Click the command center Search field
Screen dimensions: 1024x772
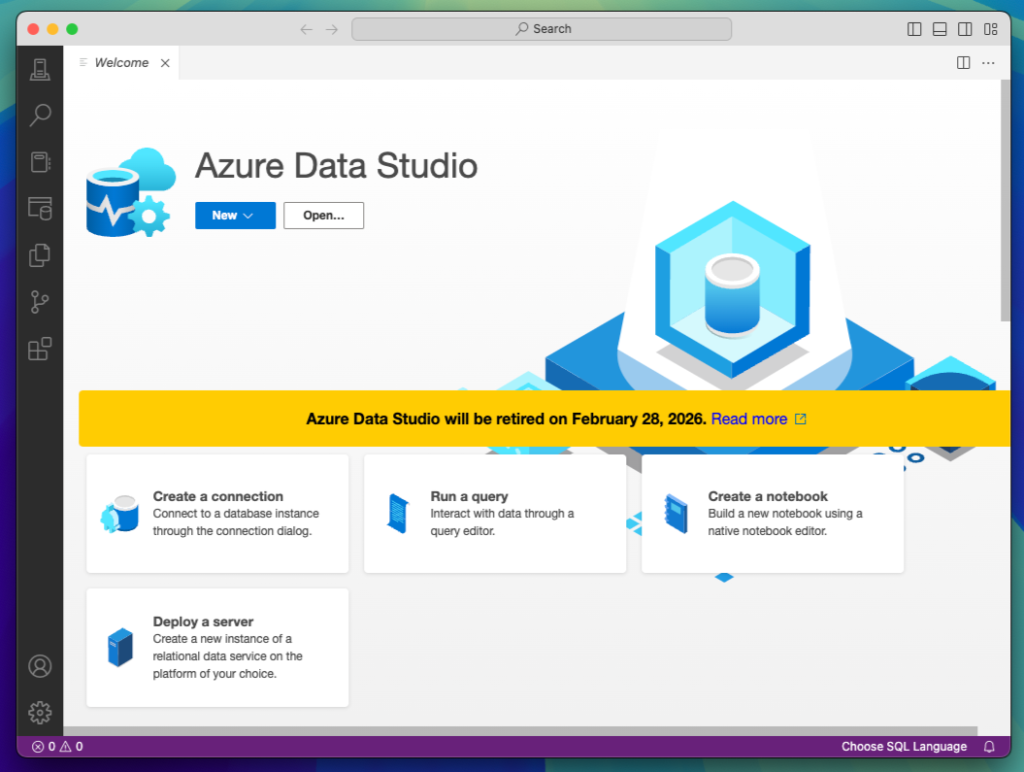point(541,29)
